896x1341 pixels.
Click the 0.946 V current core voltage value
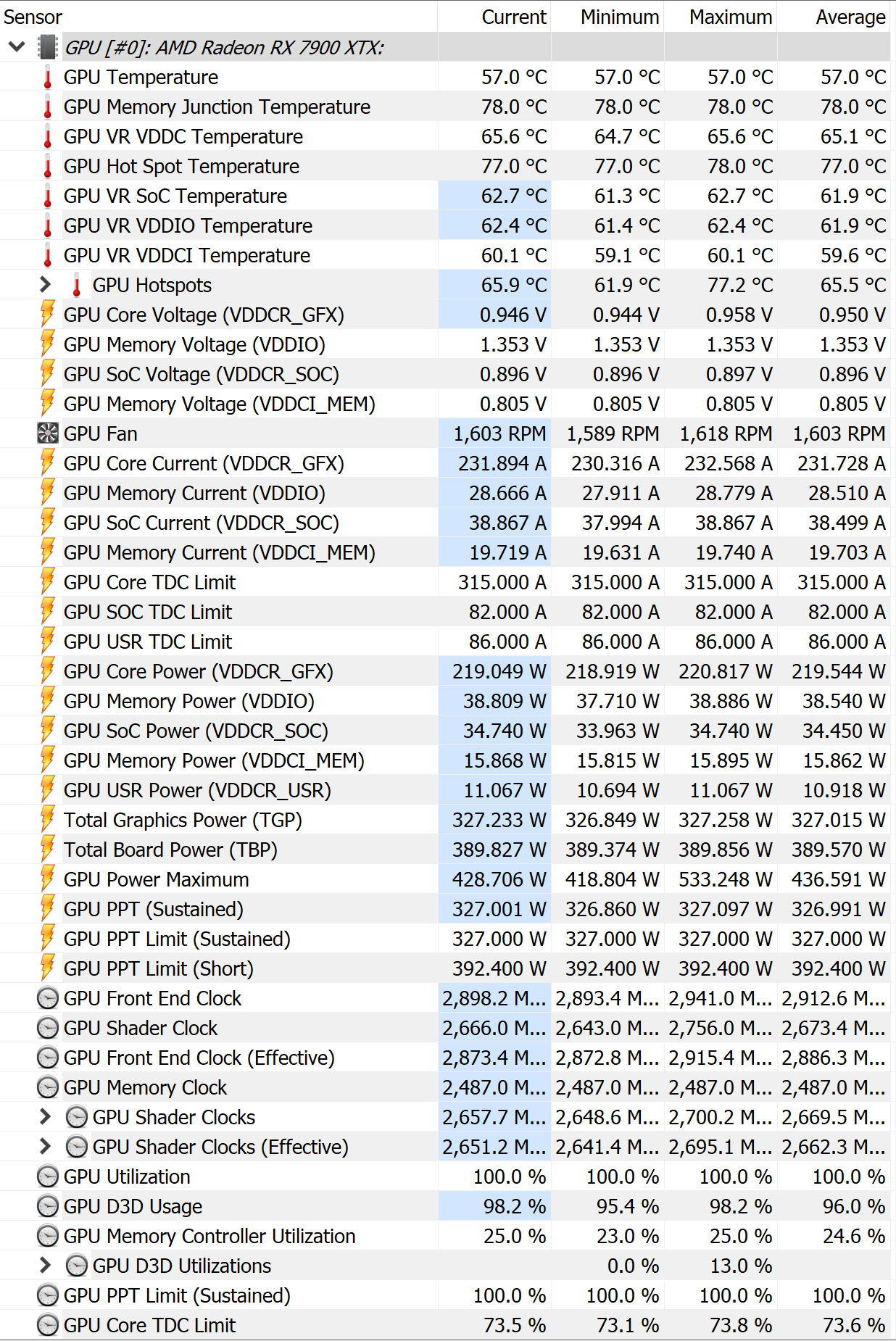tap(513, 315)
